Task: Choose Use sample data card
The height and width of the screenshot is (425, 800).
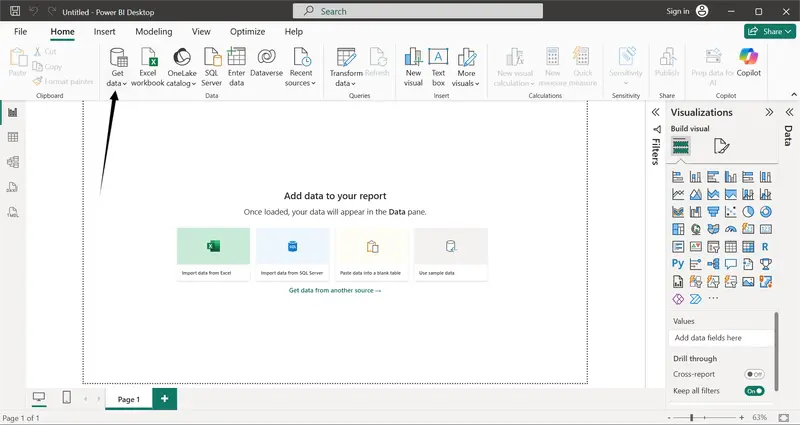Action: (x=451, y=254)
